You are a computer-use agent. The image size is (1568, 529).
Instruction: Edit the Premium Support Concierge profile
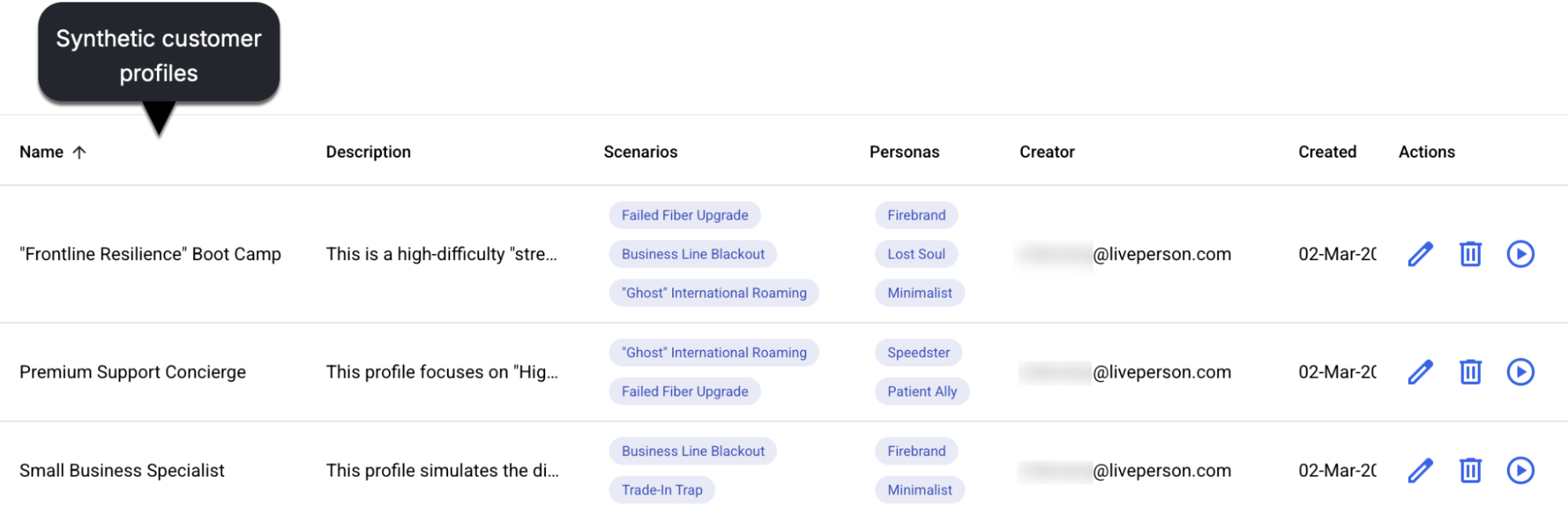(1419, 371)
